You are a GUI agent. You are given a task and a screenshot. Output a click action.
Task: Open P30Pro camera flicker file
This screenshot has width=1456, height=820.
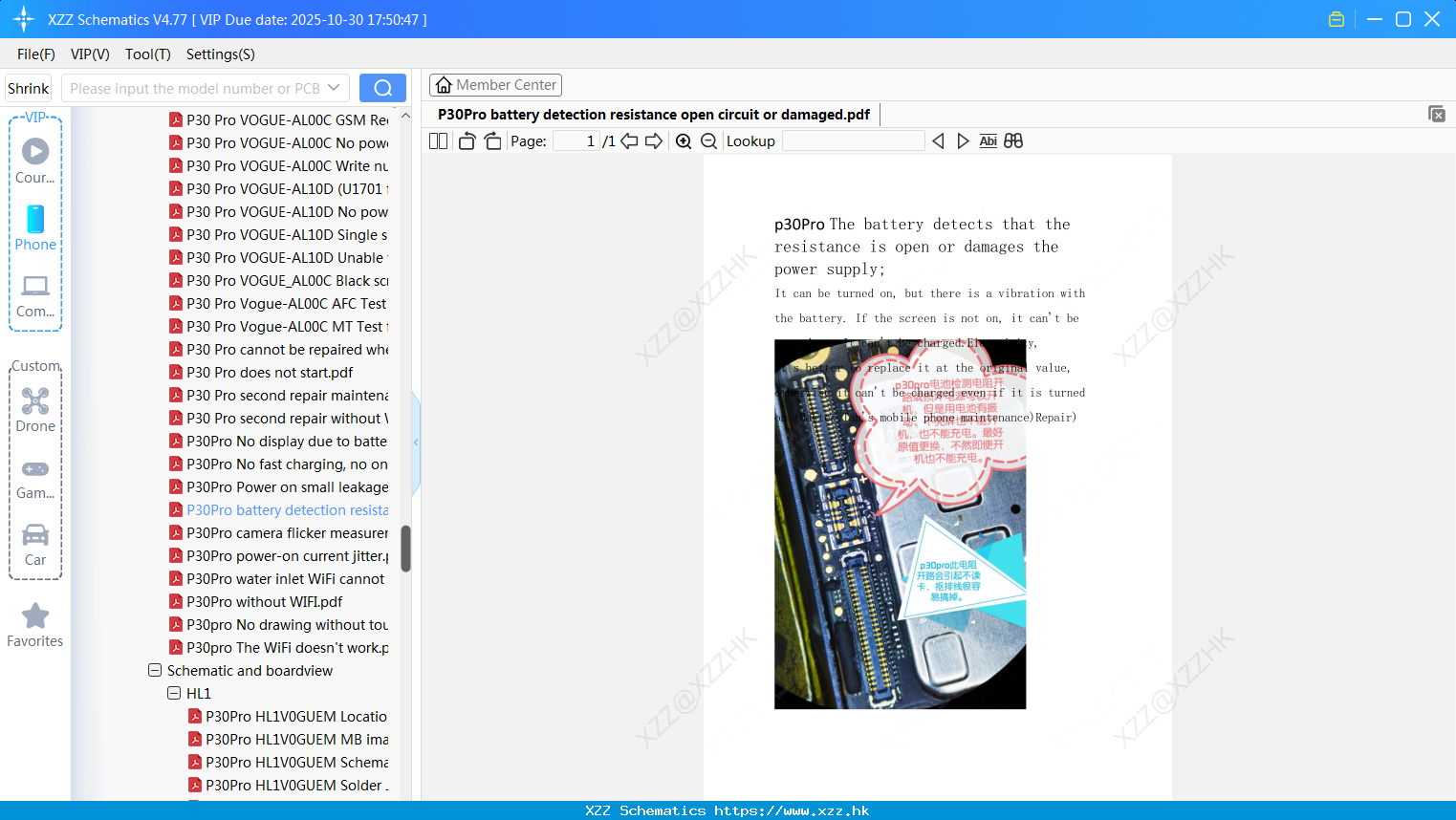288,533
